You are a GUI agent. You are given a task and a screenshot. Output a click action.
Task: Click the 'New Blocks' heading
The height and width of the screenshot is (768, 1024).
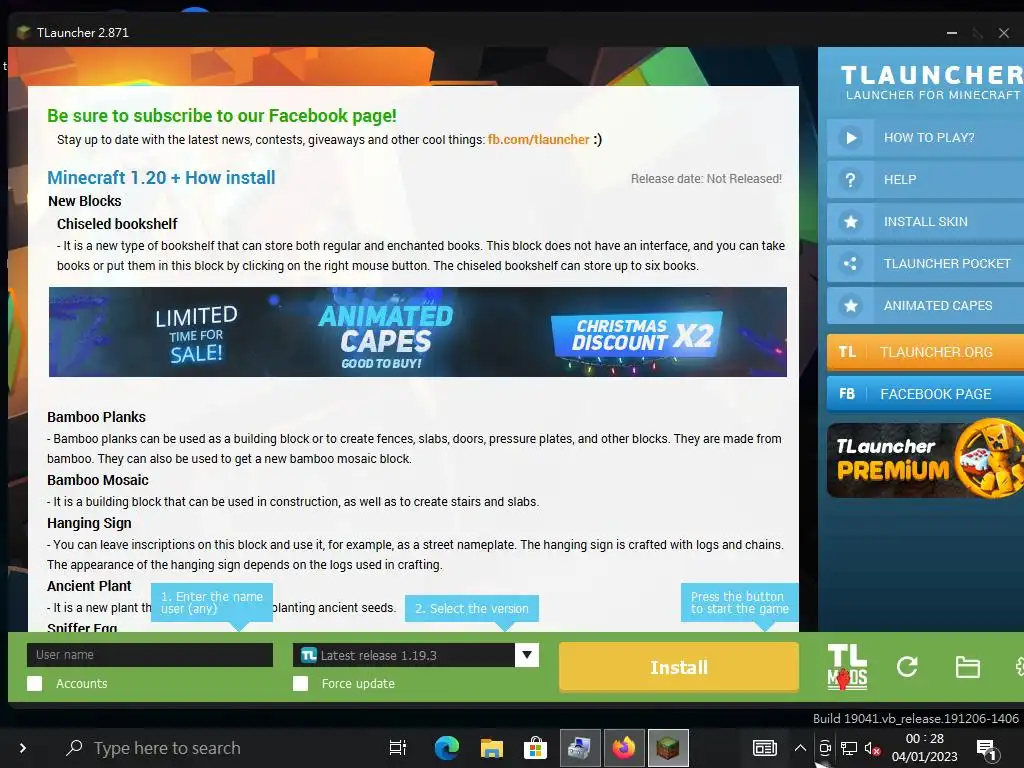(x=84, y=201)
